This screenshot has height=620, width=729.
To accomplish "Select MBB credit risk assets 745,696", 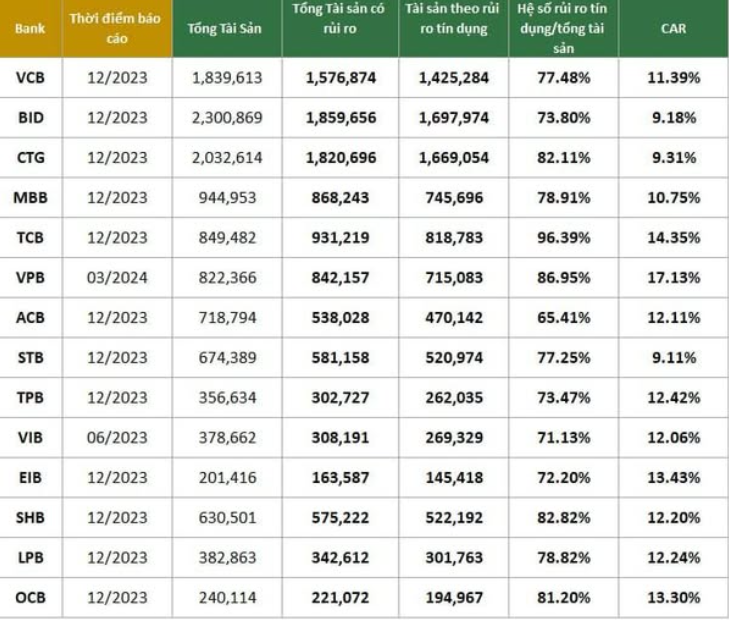I will point(453,198).
